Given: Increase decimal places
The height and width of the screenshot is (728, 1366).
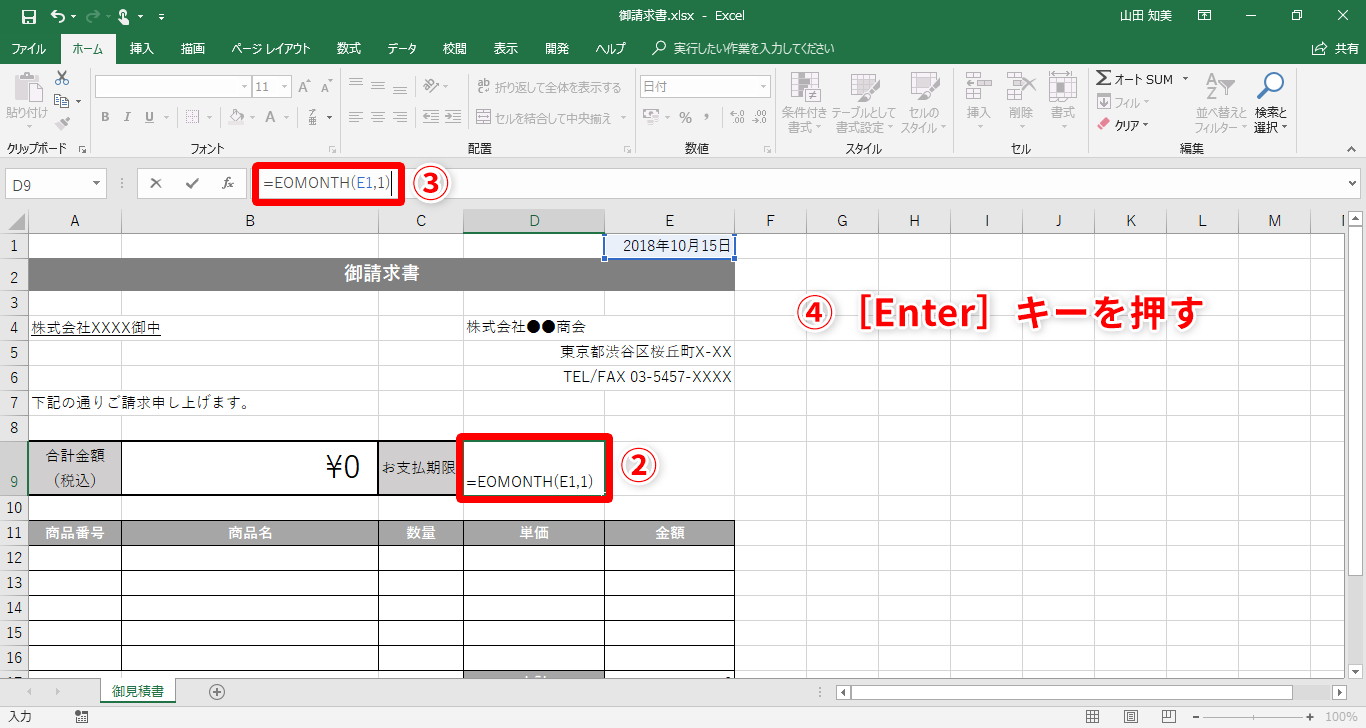Looking at the screenshot, I should coord(736,117).
